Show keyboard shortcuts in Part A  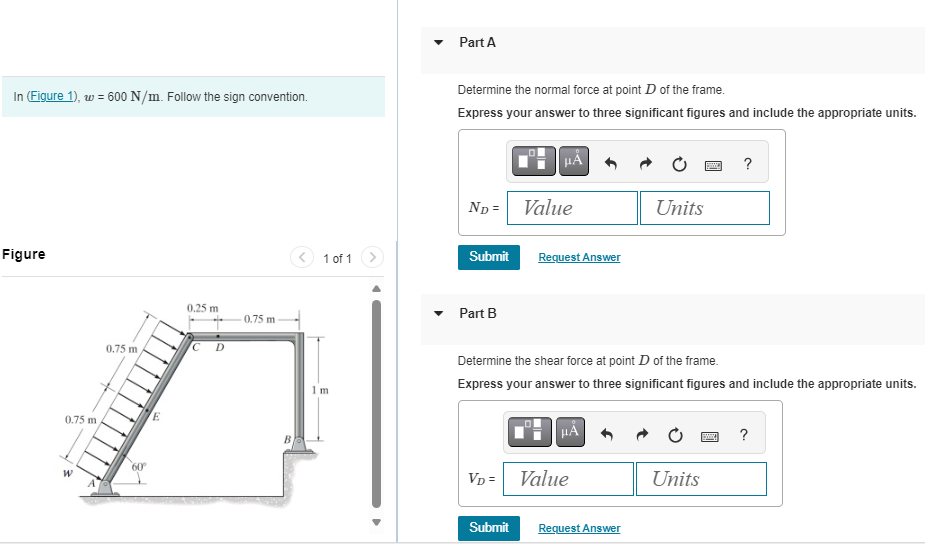(x=713, y=165)
